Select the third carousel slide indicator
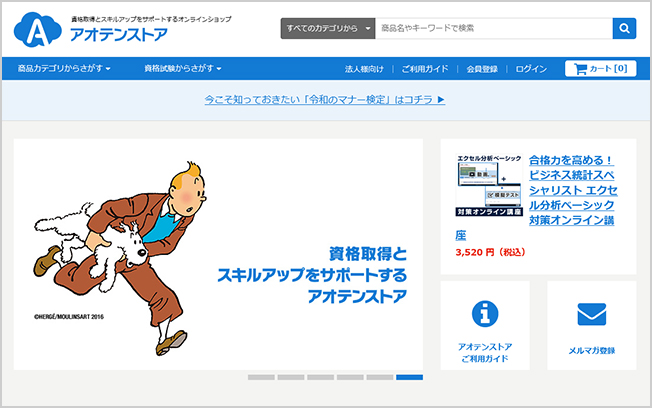This screenshot has height=408, width=652. coord(320,377)
